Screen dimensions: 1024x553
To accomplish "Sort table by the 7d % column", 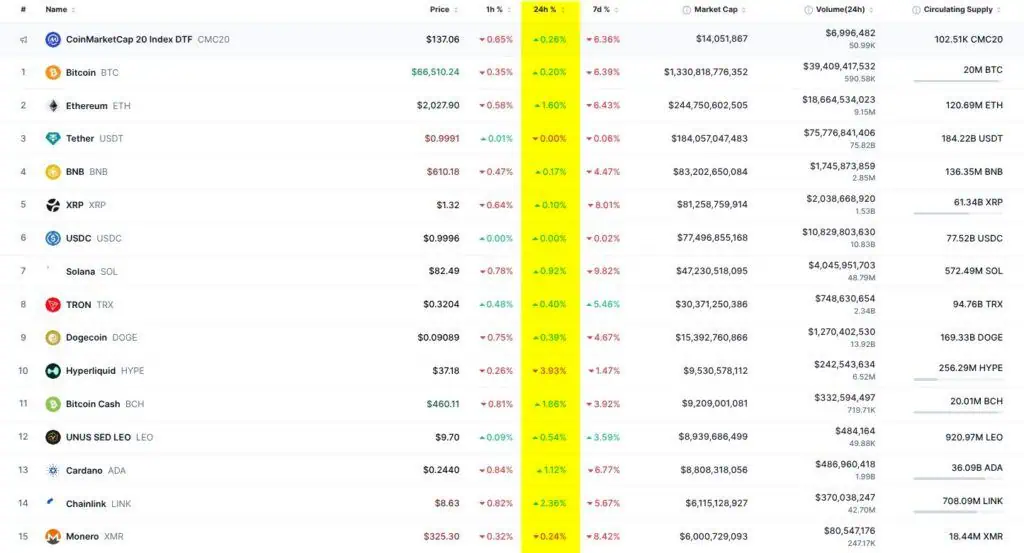I will [601, 10].
